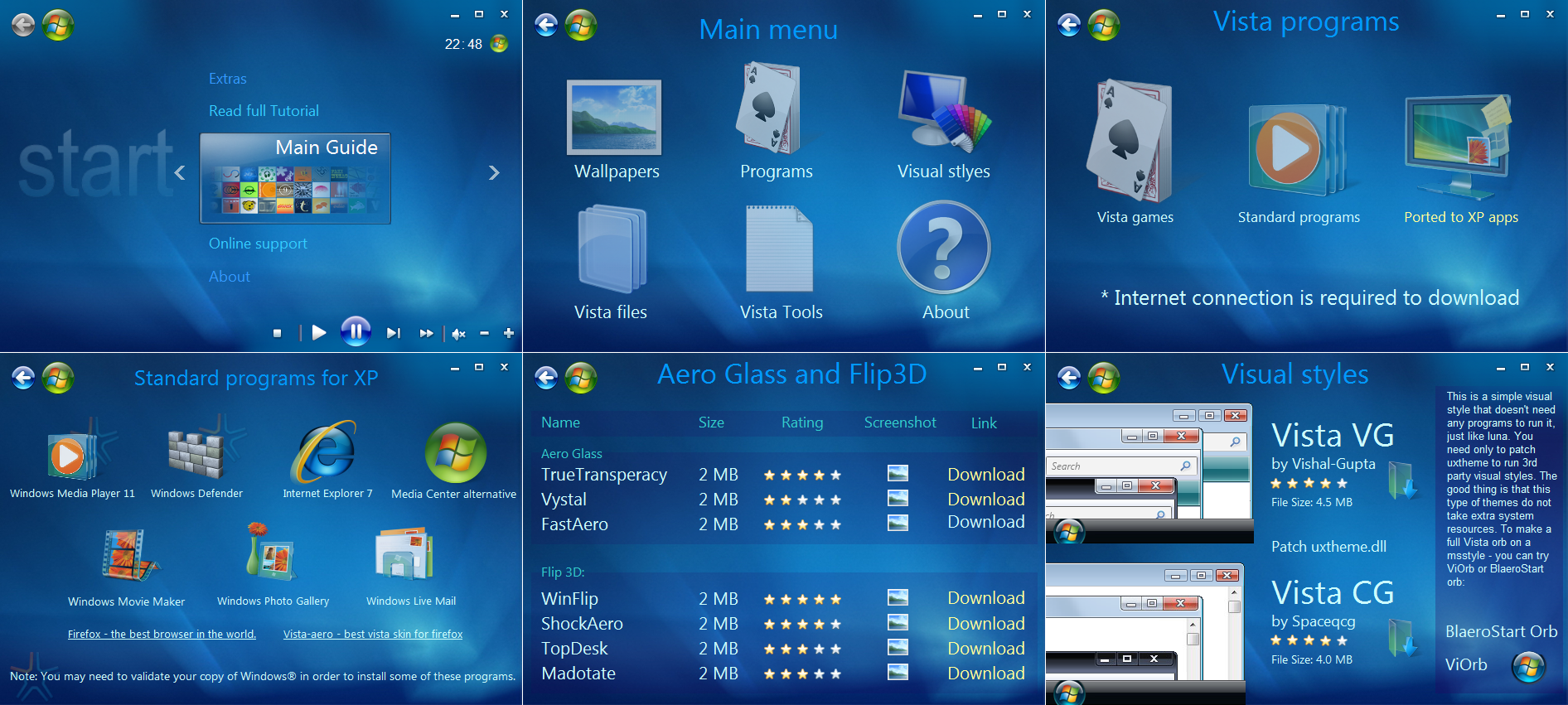Open Vista games card icon
1568x705 pixels.
(x=1130, y=141)
